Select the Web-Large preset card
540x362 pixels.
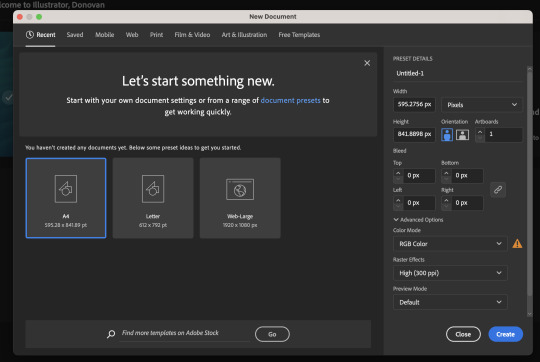coord(240,198)
